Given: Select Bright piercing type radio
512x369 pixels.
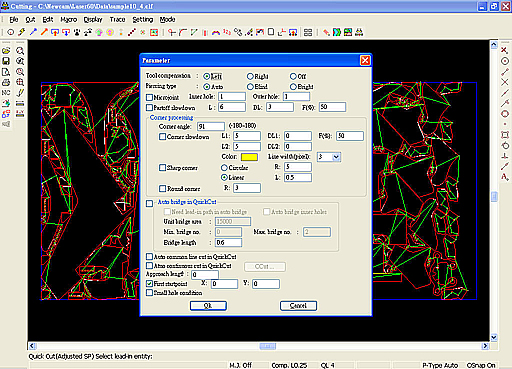Looking at the screenshot, I should [x=293, y=87].
